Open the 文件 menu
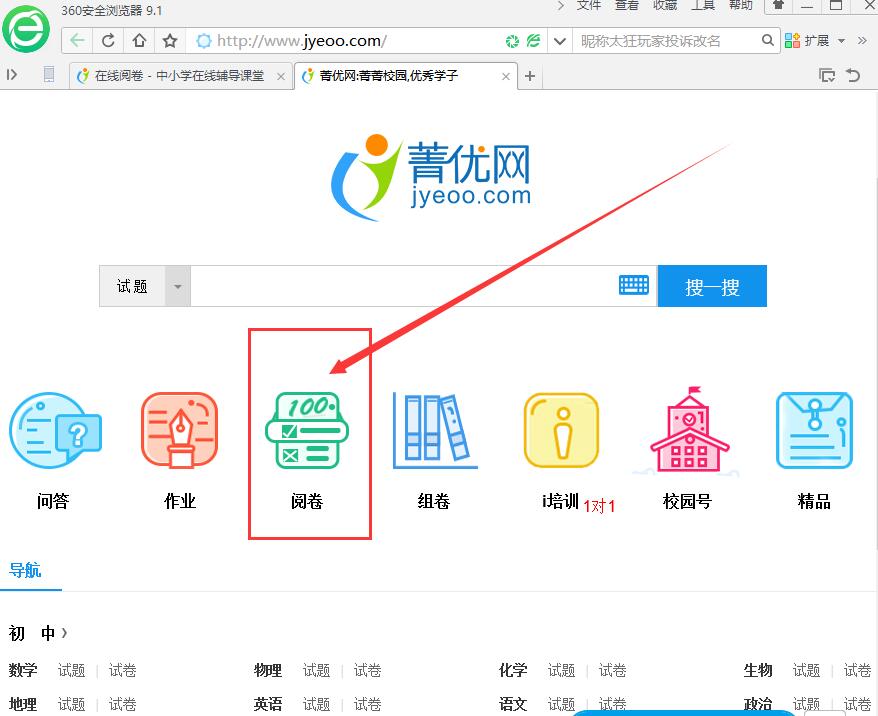The width and height of the screenshot is (878, 716). click(x=589, y=6)
